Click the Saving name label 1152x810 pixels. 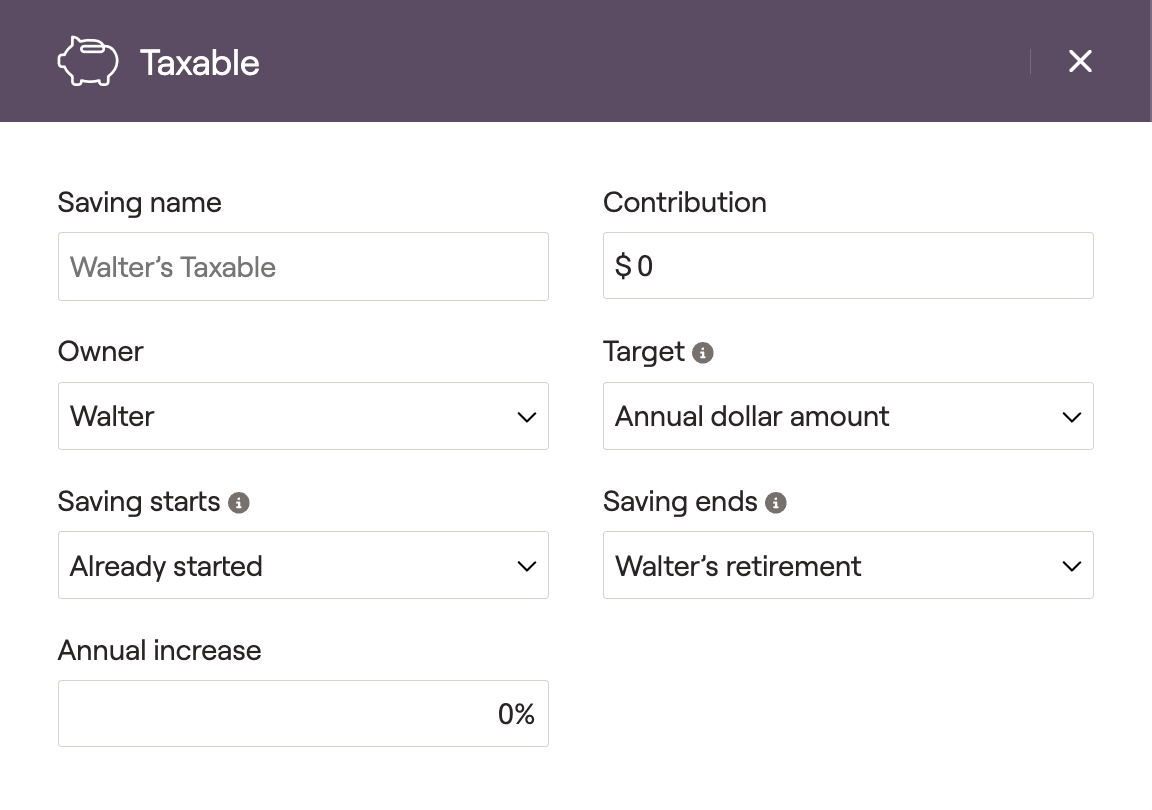coord(140,203)
